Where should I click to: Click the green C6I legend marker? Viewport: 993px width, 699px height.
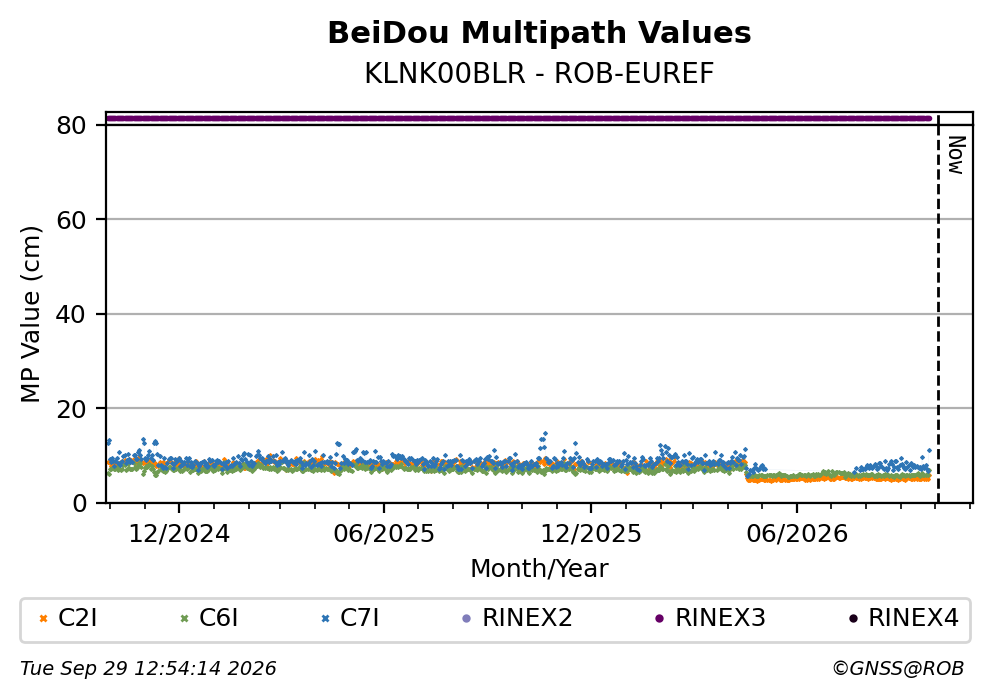point(184,619)
